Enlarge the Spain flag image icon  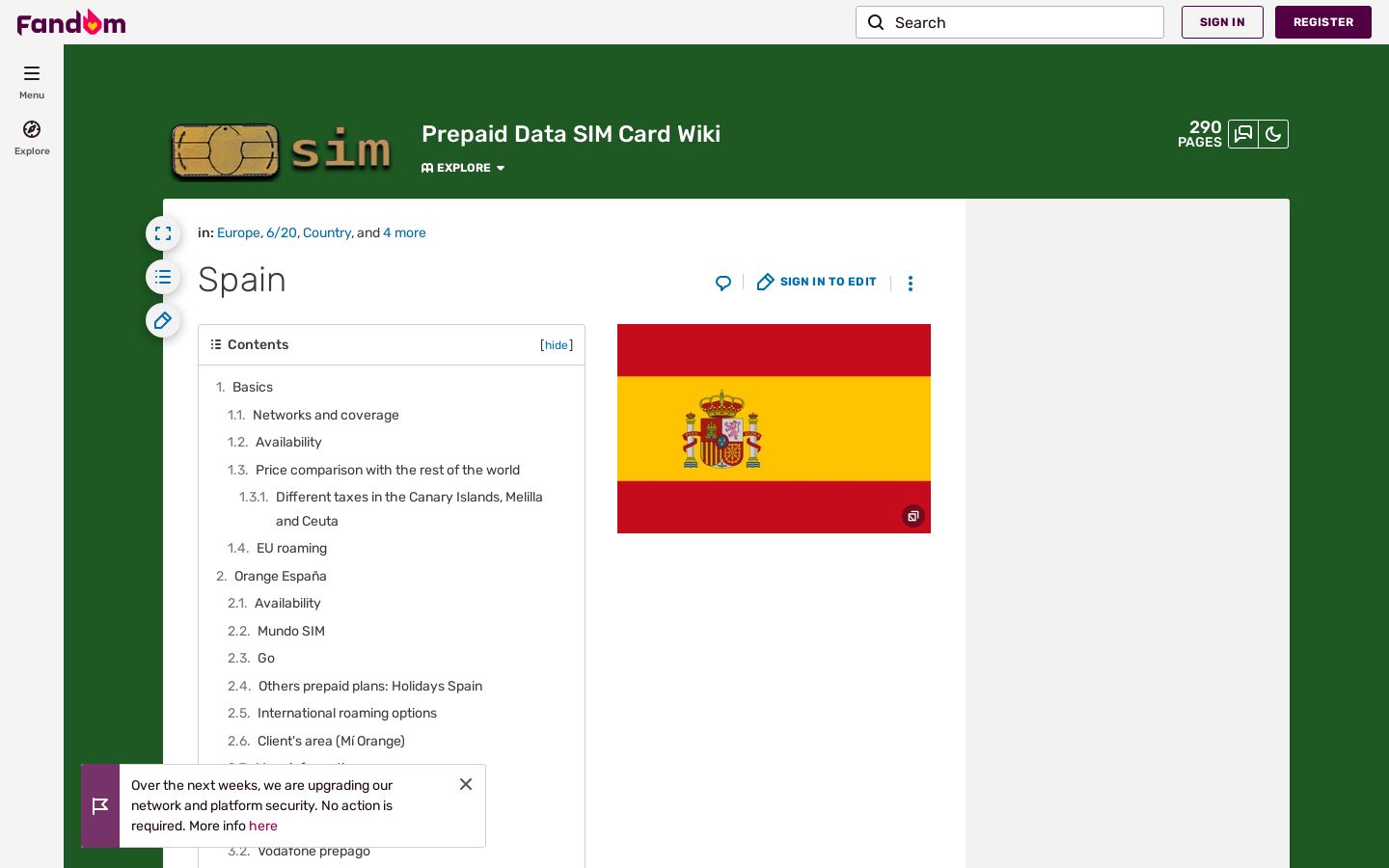point(912,516)
